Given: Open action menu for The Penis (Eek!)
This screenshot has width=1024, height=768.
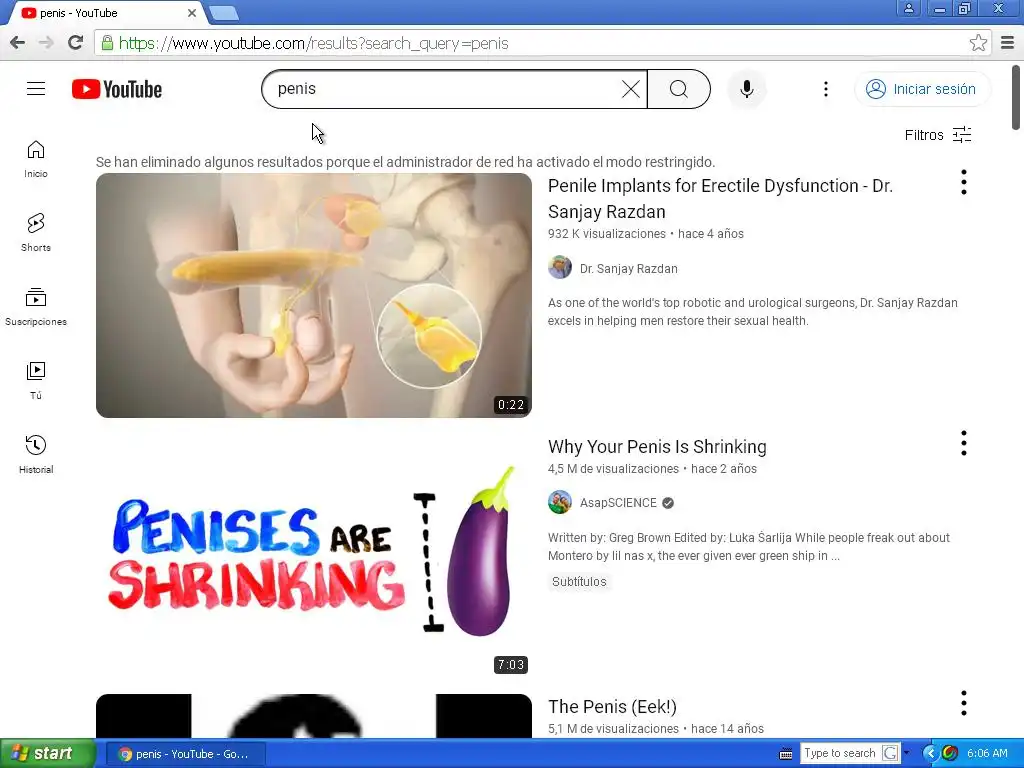Looking at the screenshot, I should click(964, 703).
